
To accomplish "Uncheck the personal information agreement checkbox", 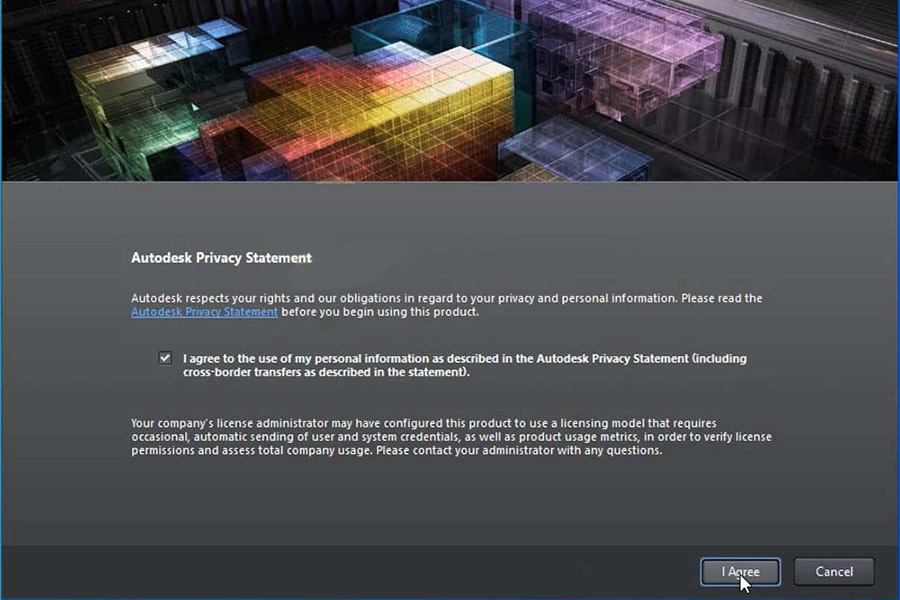I will tap(165, 358).
